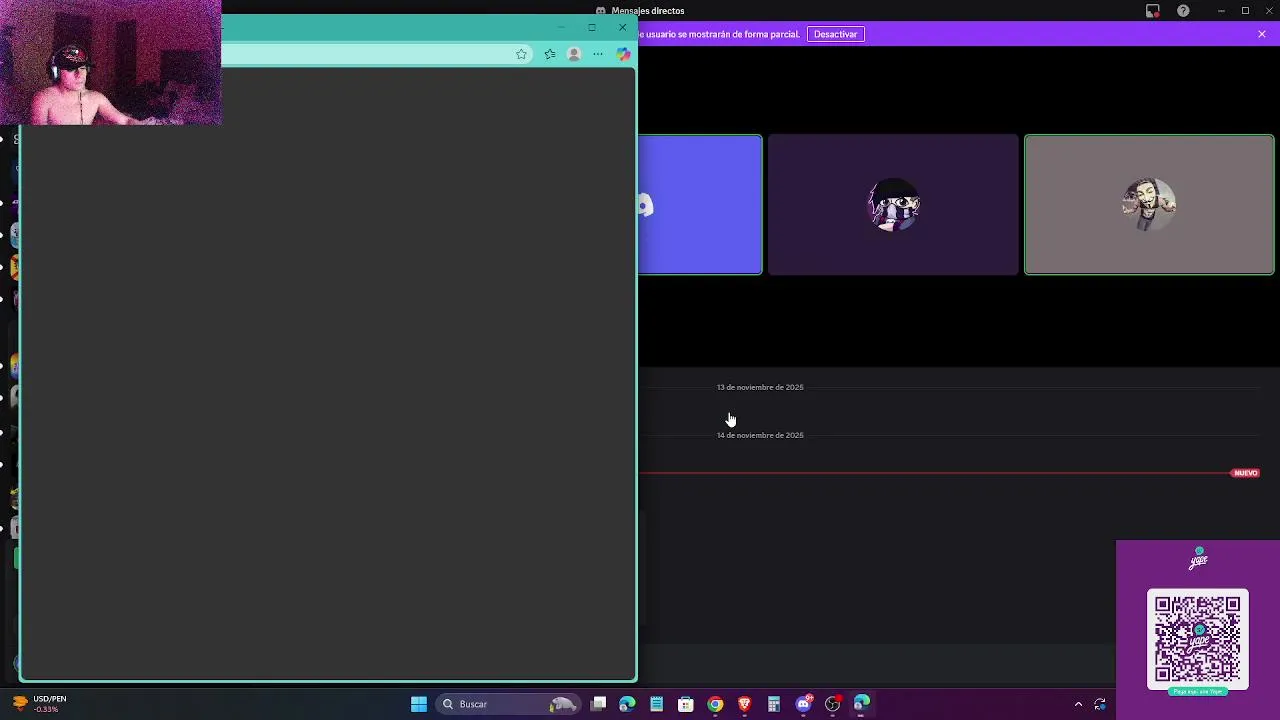
Task: Minimize the Discord window
Action: coord(1221,11)
